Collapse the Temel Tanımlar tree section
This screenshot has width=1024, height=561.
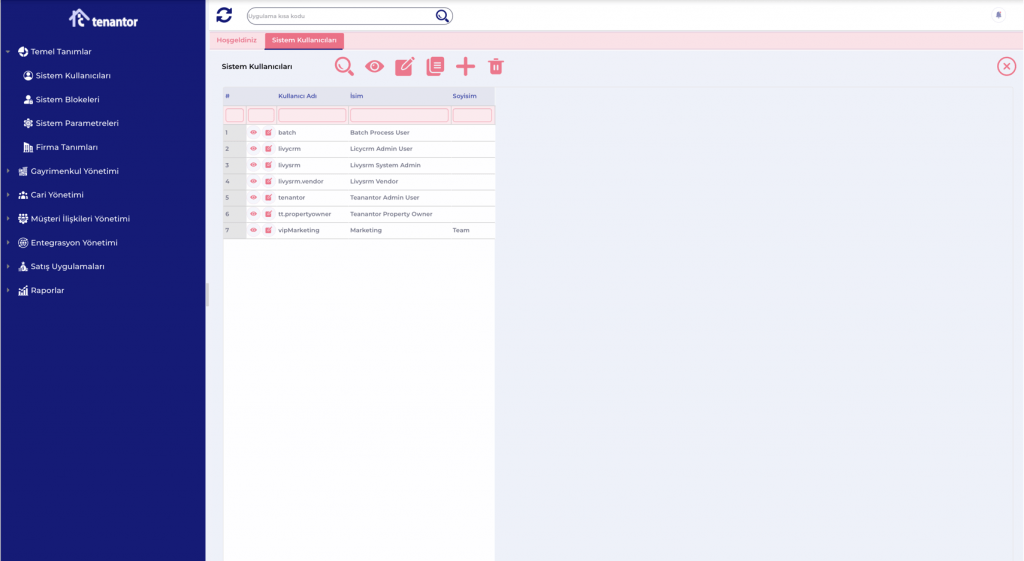8,52
